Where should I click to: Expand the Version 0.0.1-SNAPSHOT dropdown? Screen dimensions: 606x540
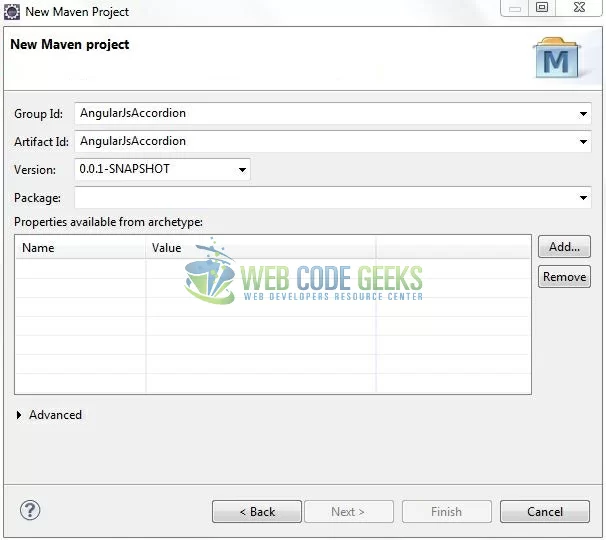coord(242,170)
